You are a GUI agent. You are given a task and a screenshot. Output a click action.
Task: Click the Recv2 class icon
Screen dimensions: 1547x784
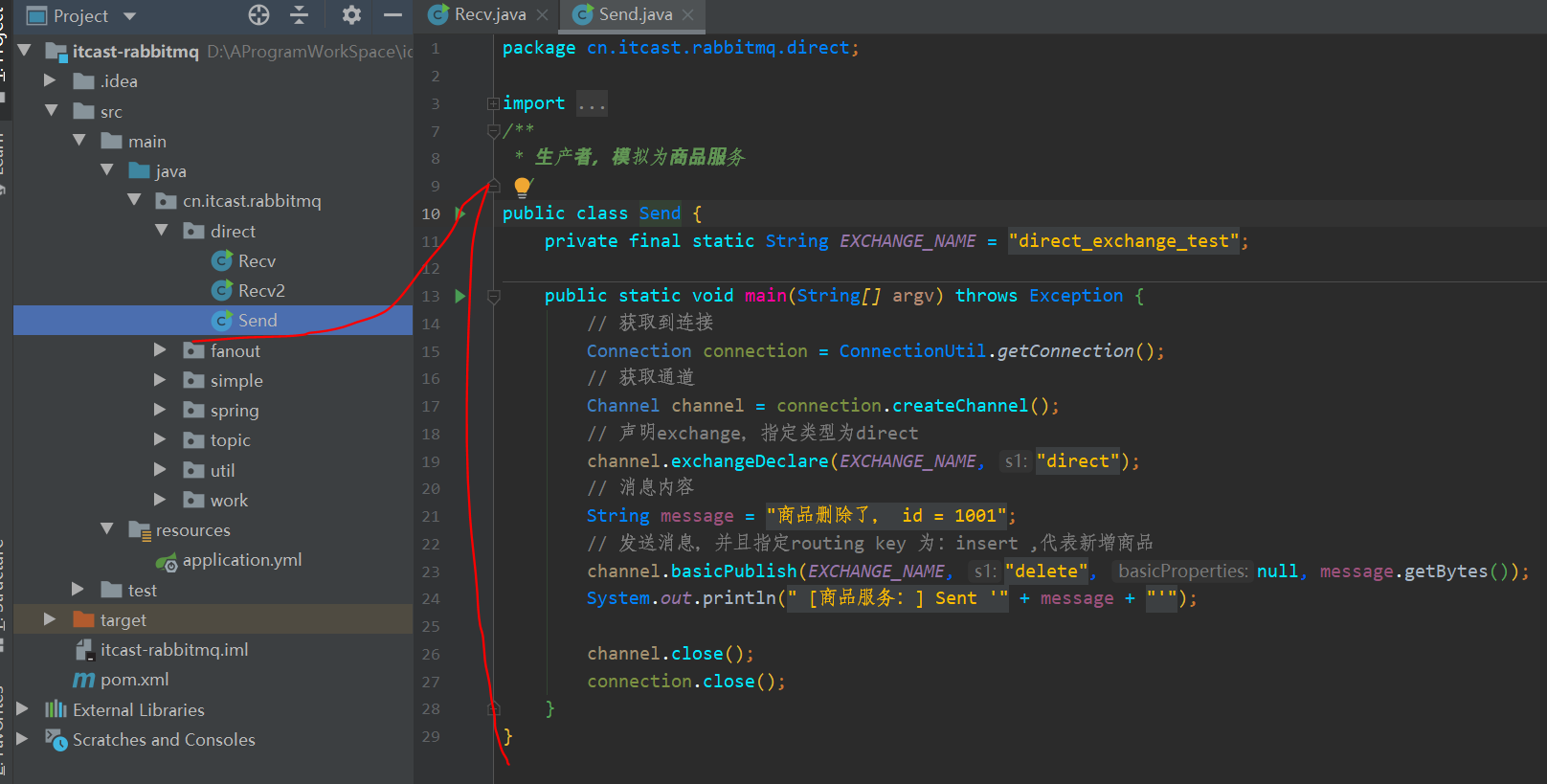222,290
